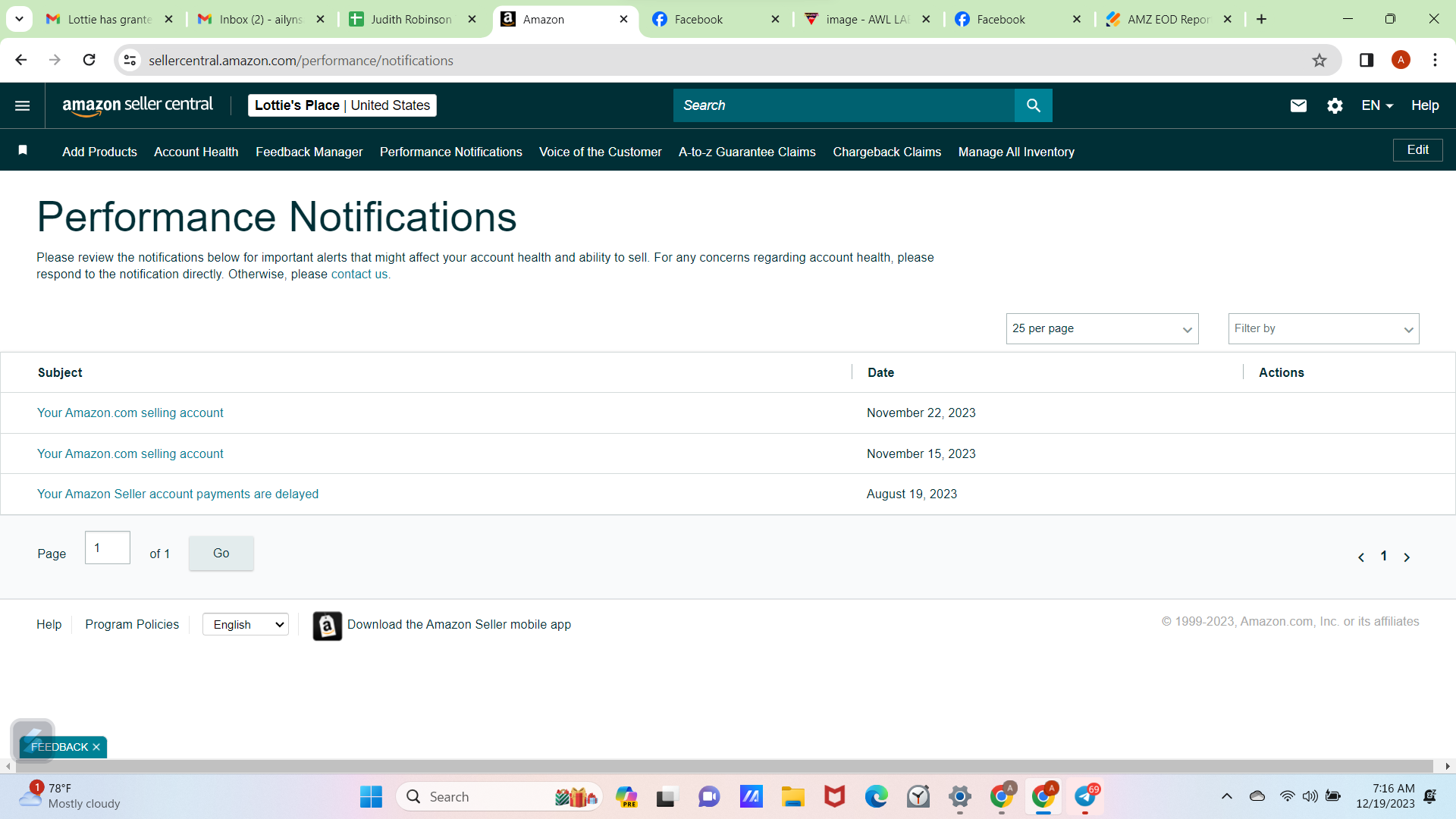Open the English footer language selector
The height and width of the screenshot is (819, 1456).
pos(245,624)
